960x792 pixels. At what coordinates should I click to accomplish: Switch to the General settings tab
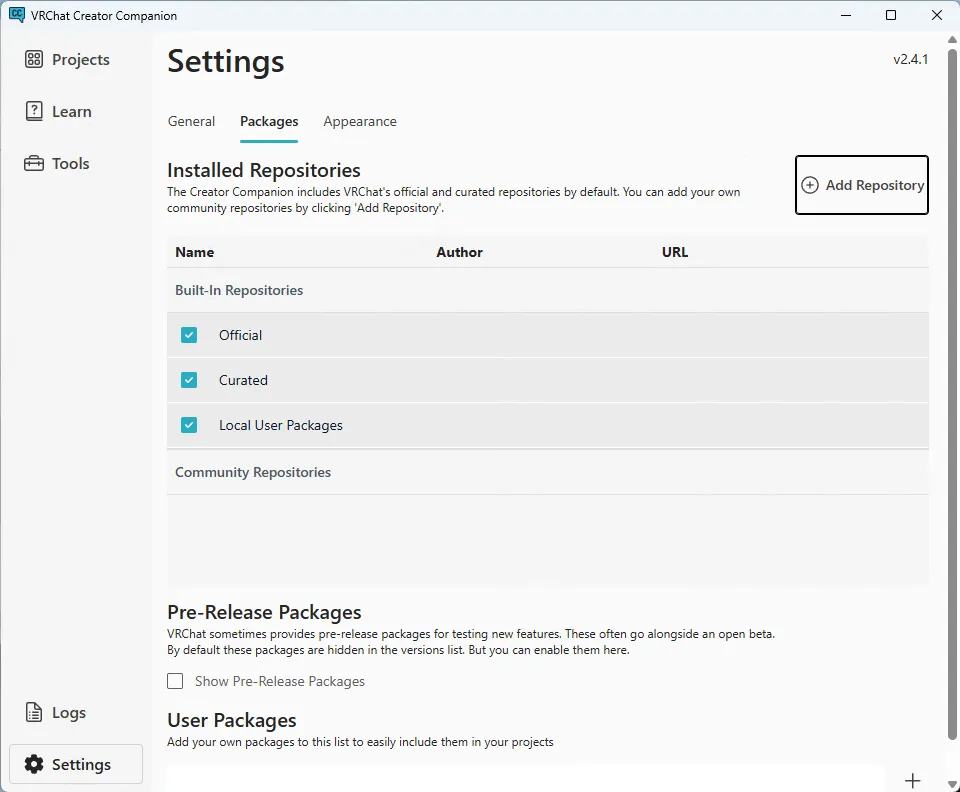tap(191, 121)
